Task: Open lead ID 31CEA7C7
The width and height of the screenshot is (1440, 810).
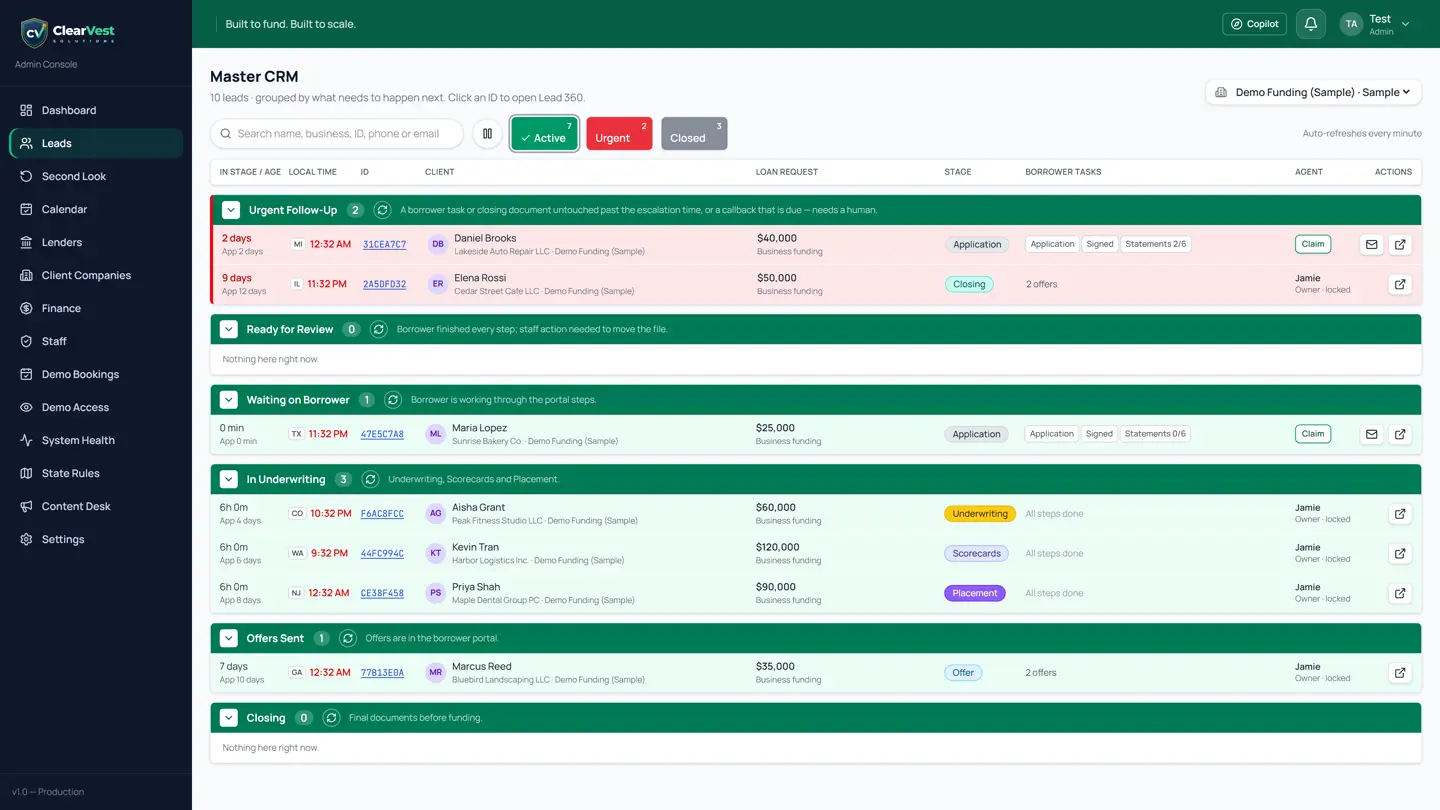Action: click(384, 244)
